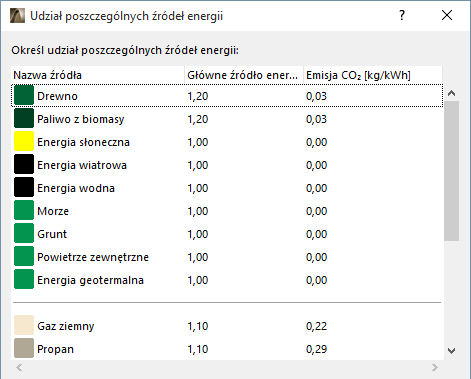The width and height of the screenshot is (471, 379).
Task: Click Drewno CO₂ emission value 0,03
Action: coord(316,96)
